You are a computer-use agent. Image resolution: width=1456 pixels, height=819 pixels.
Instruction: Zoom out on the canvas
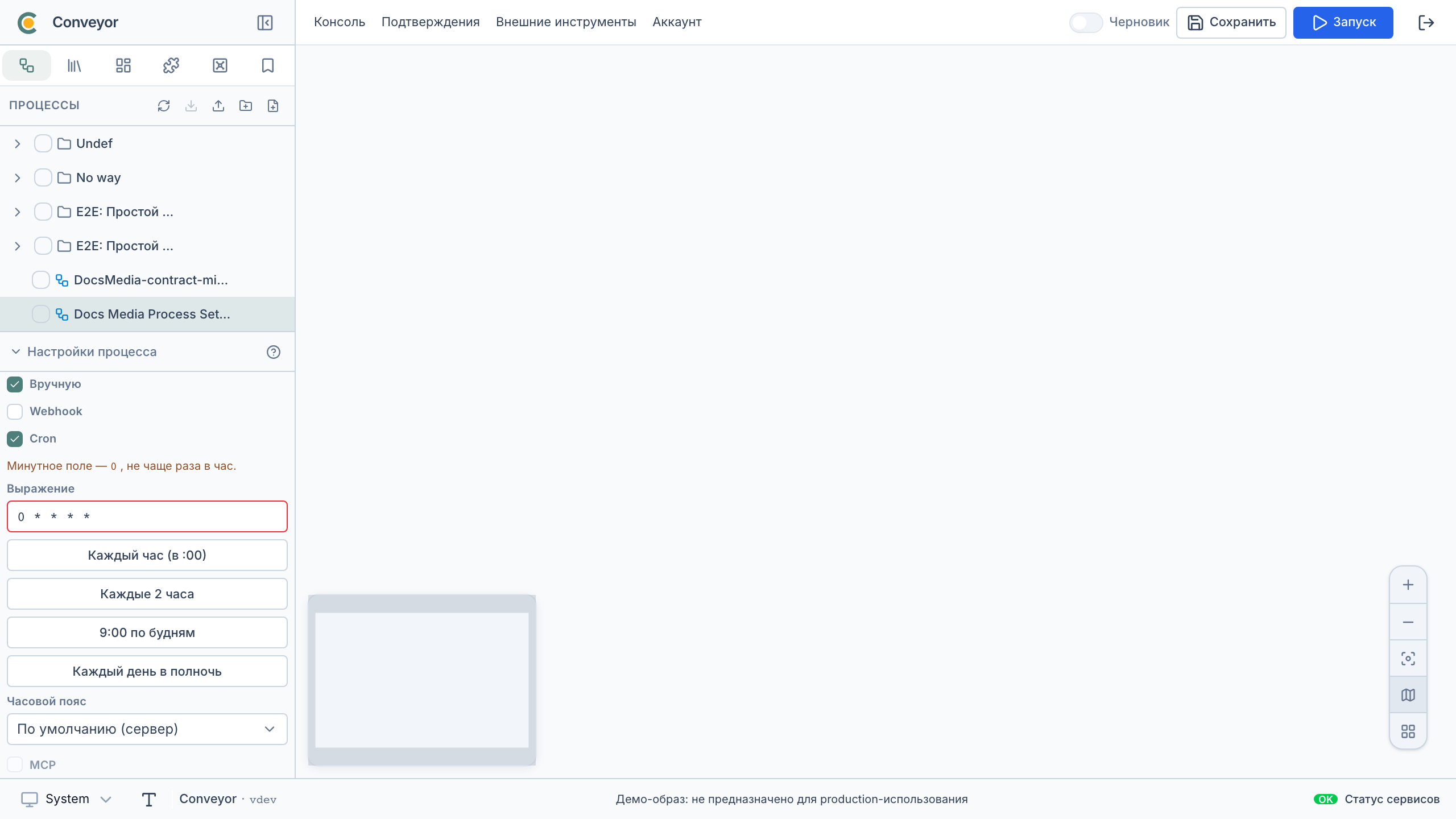point(1408,622)
